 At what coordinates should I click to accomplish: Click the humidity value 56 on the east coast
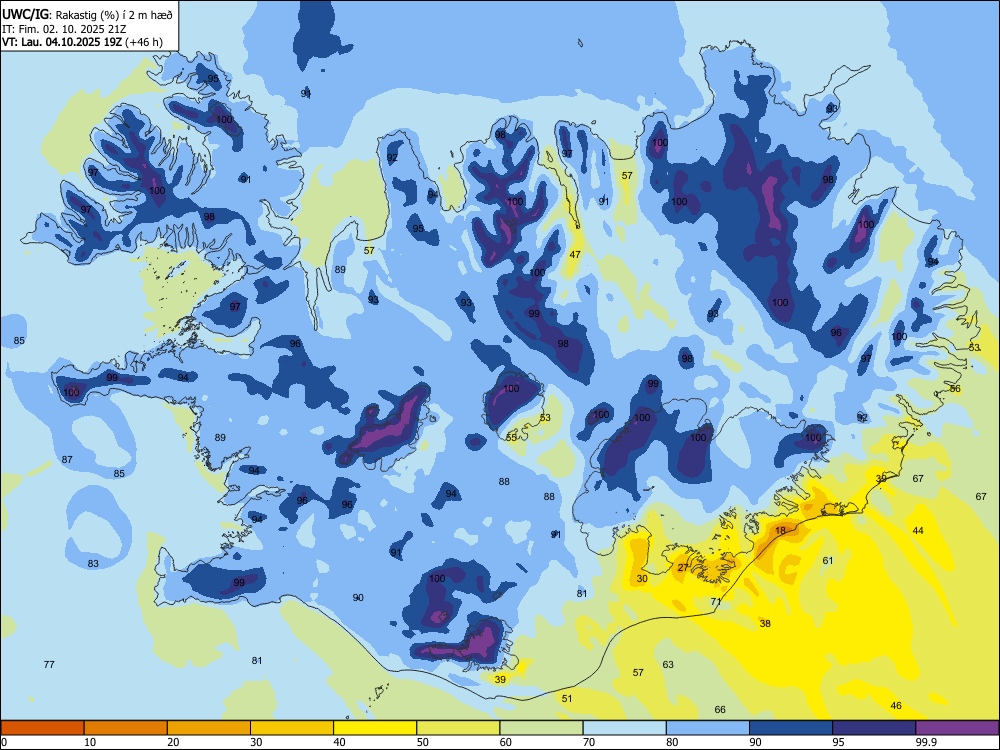click(955, 388)
